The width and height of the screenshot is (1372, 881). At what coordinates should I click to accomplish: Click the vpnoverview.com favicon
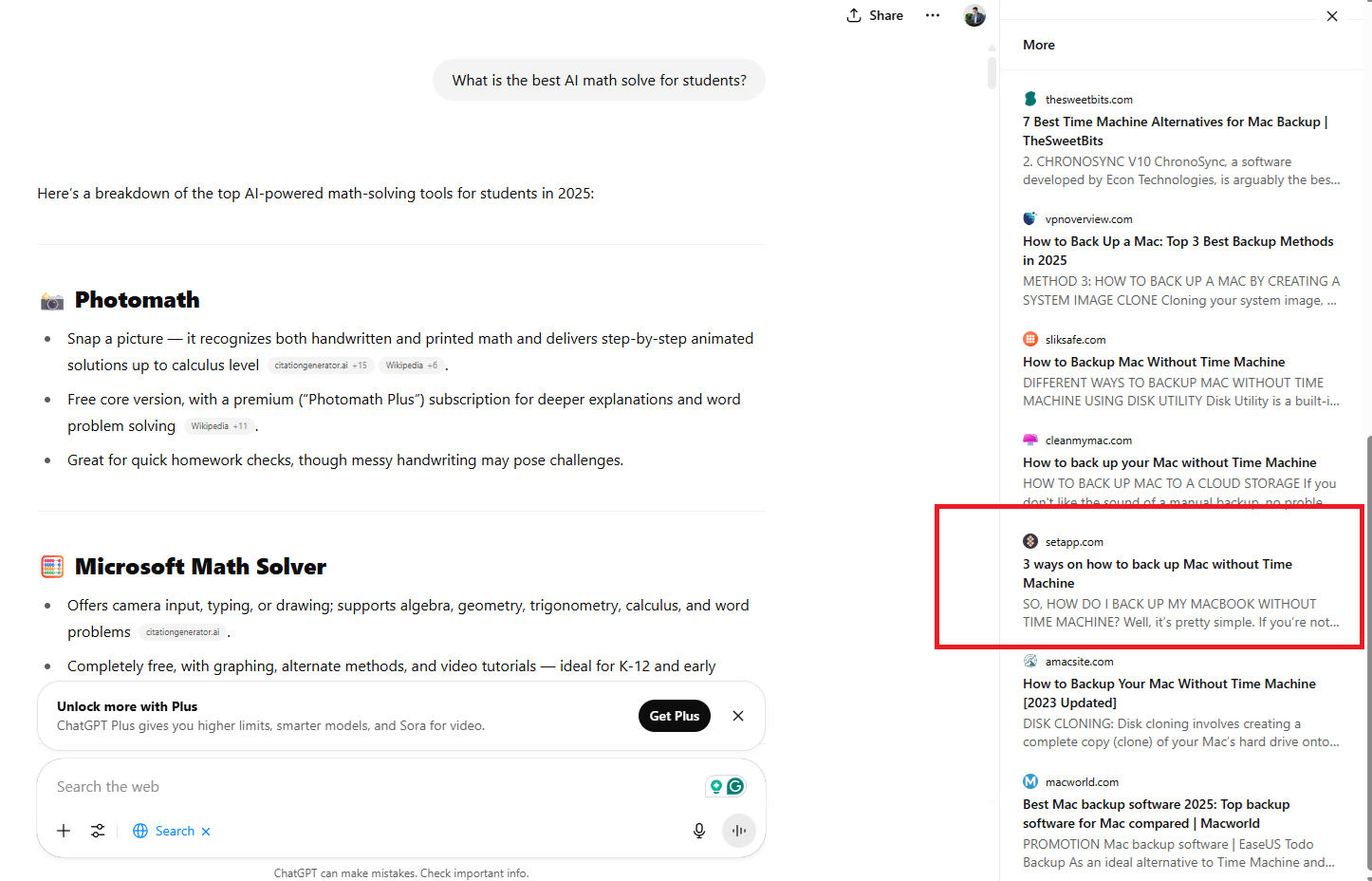[1030, 218]
